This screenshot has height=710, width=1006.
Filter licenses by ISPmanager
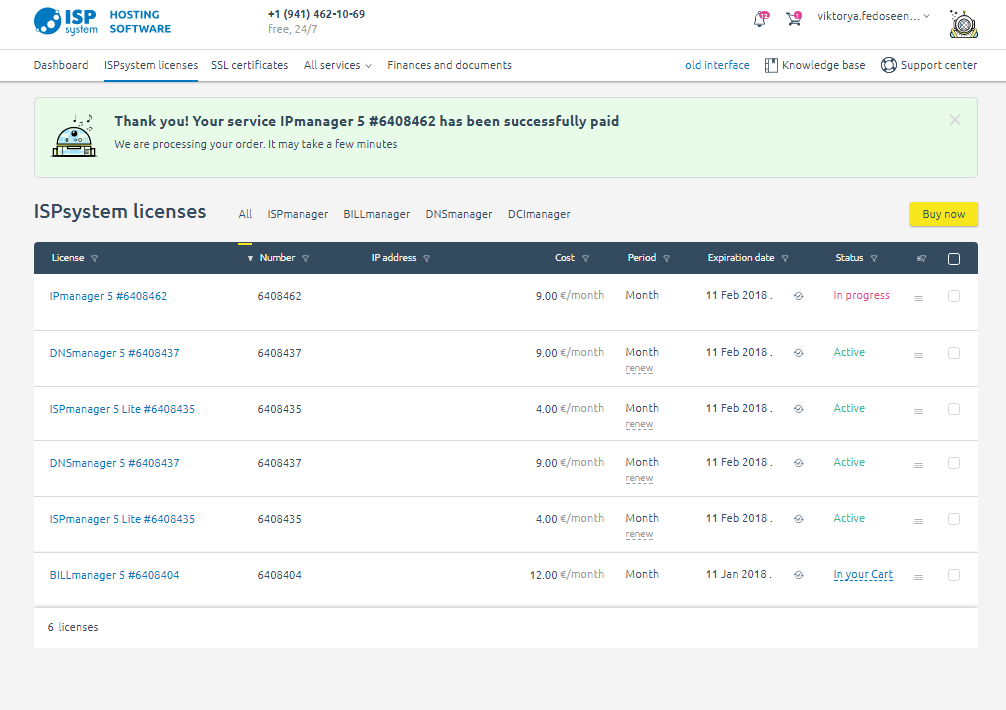298,214
